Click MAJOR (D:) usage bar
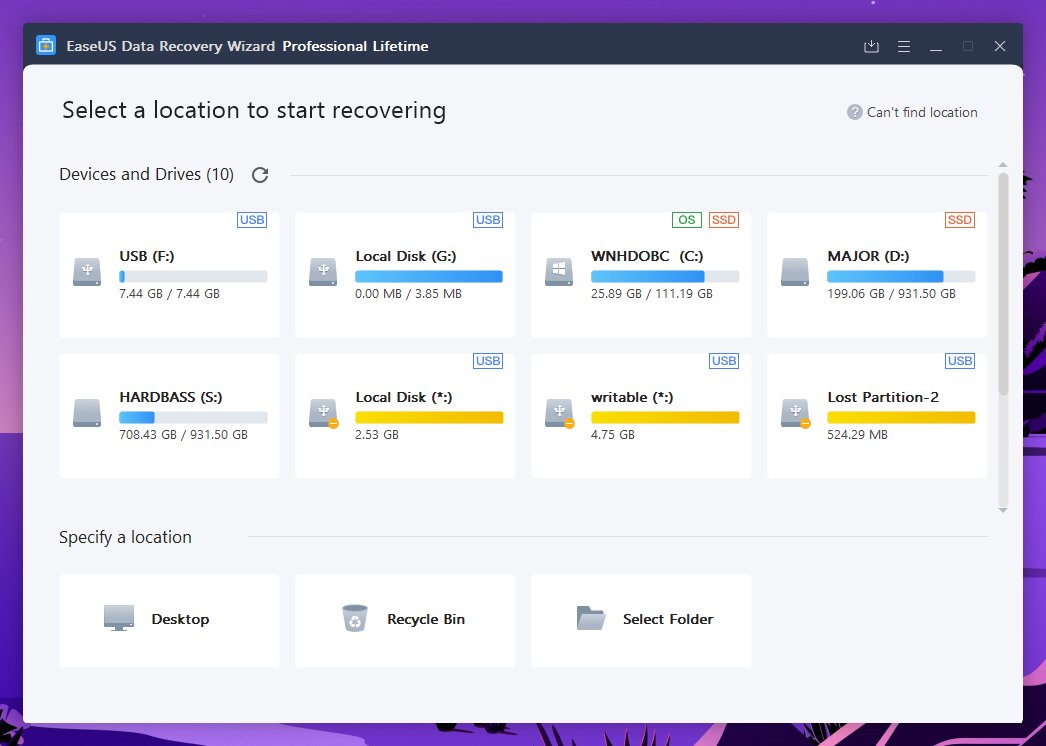 (901, 276)
